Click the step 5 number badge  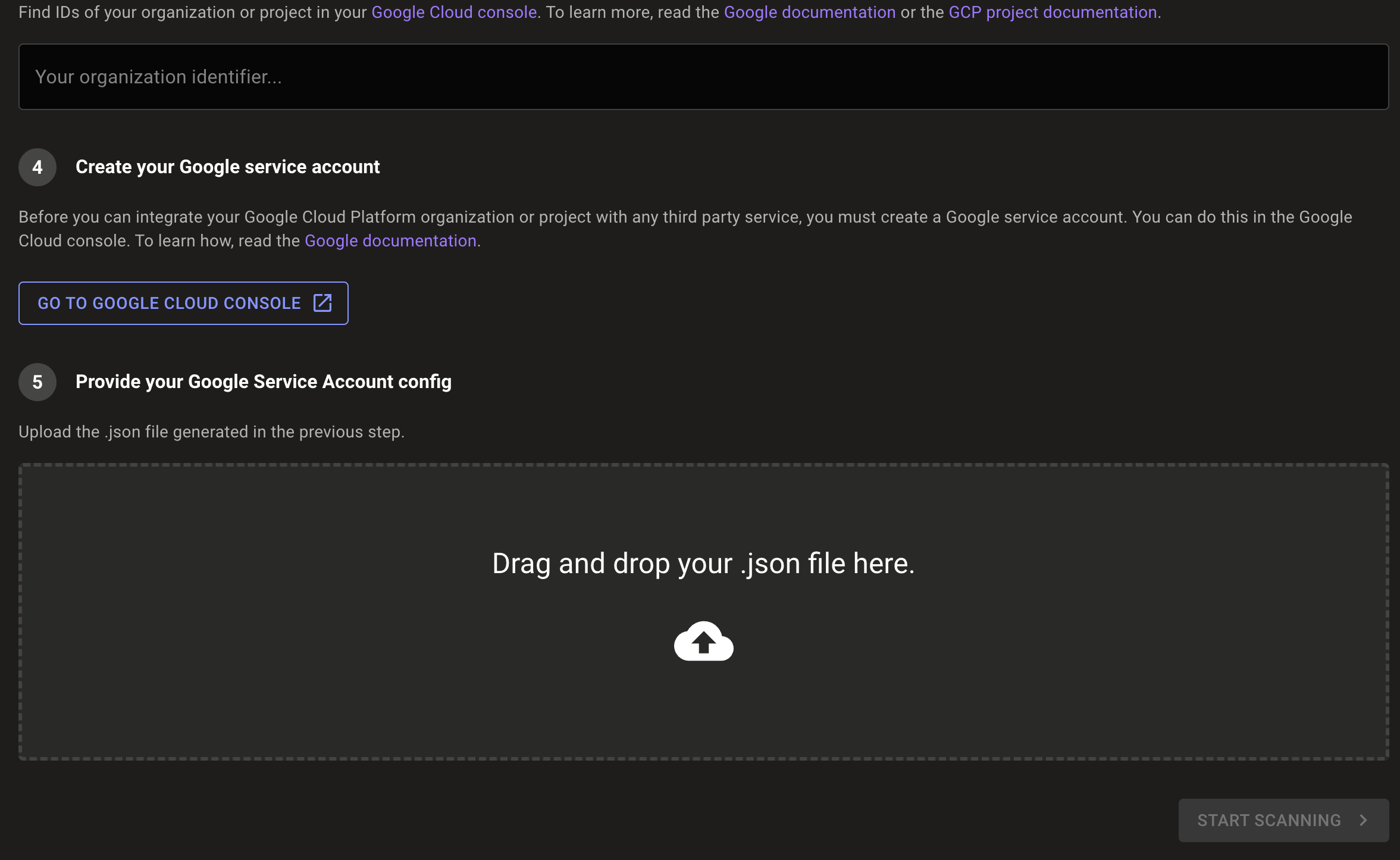point(37,382)
